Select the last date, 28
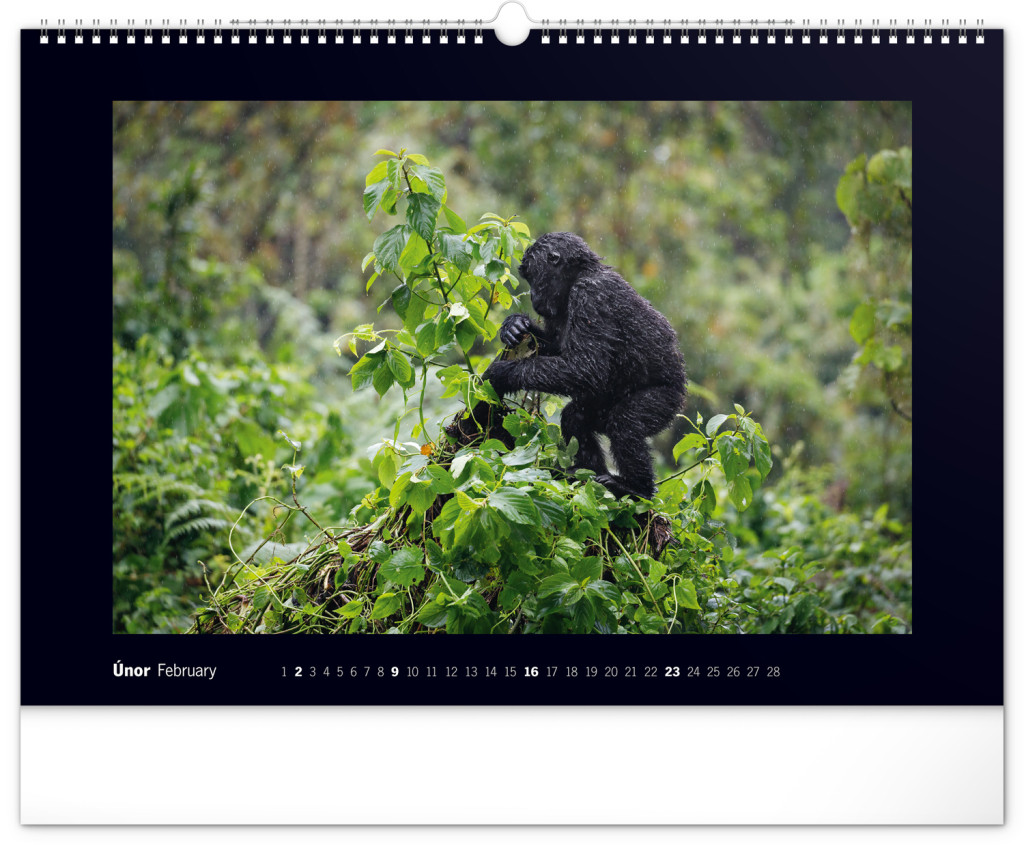1024x845 pixels. (773, 672)
